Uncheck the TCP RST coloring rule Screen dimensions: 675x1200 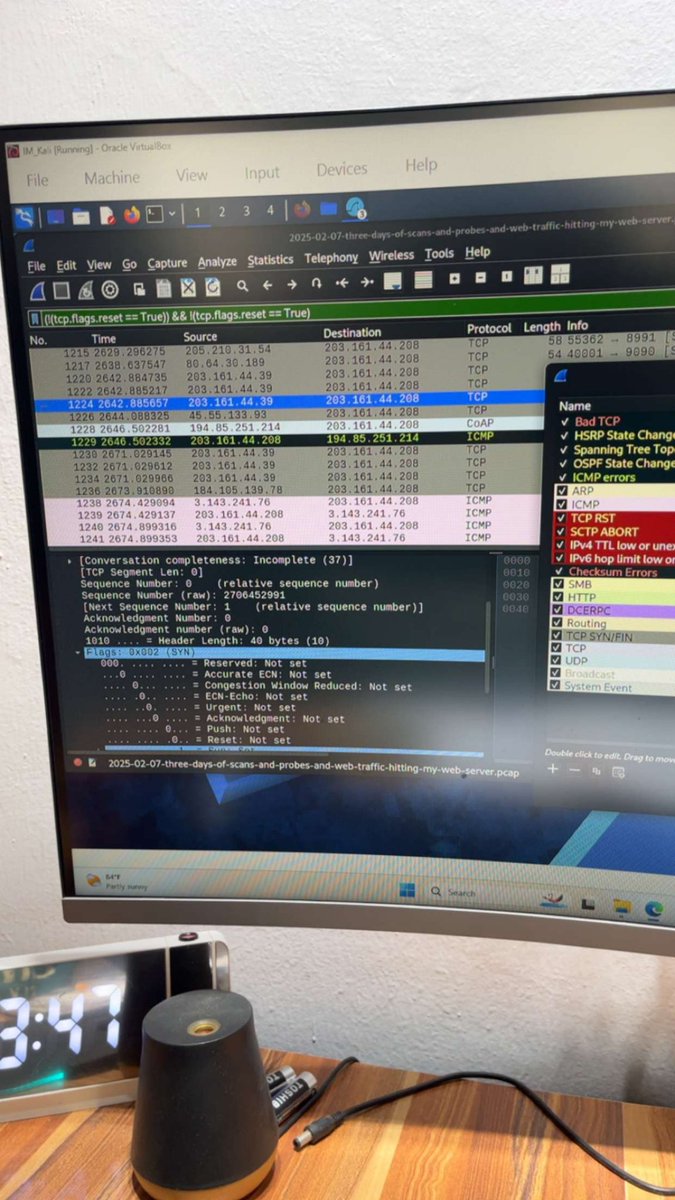point(561,518)
